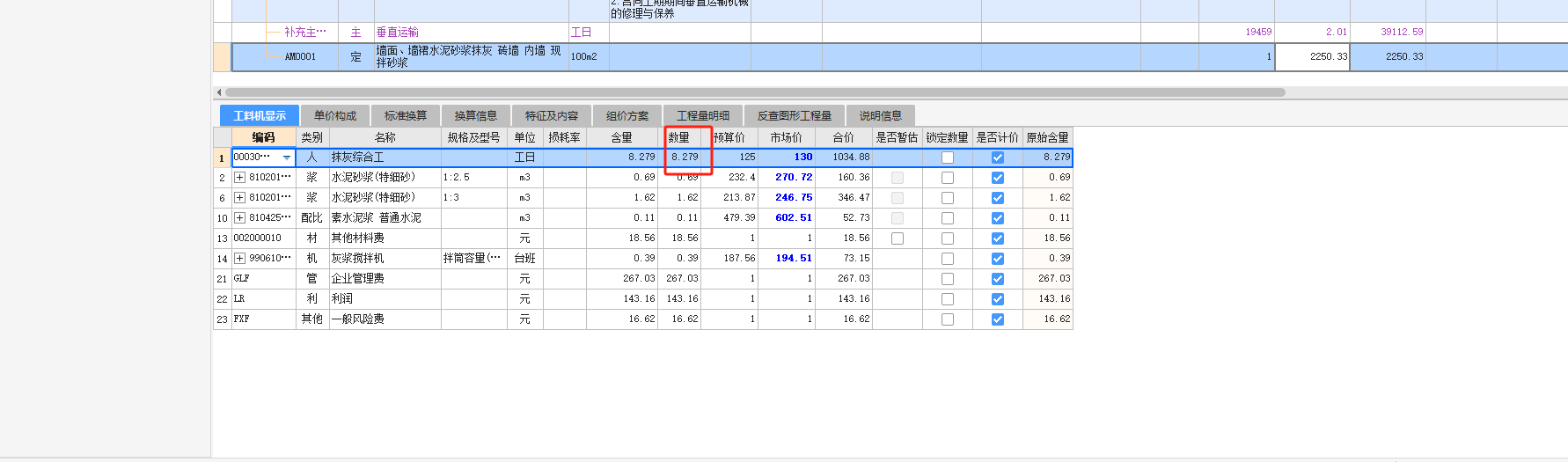
Task: Toggle 锁定数量 checkbox for 素水泥浆 row
Action: tap(948, 218)
